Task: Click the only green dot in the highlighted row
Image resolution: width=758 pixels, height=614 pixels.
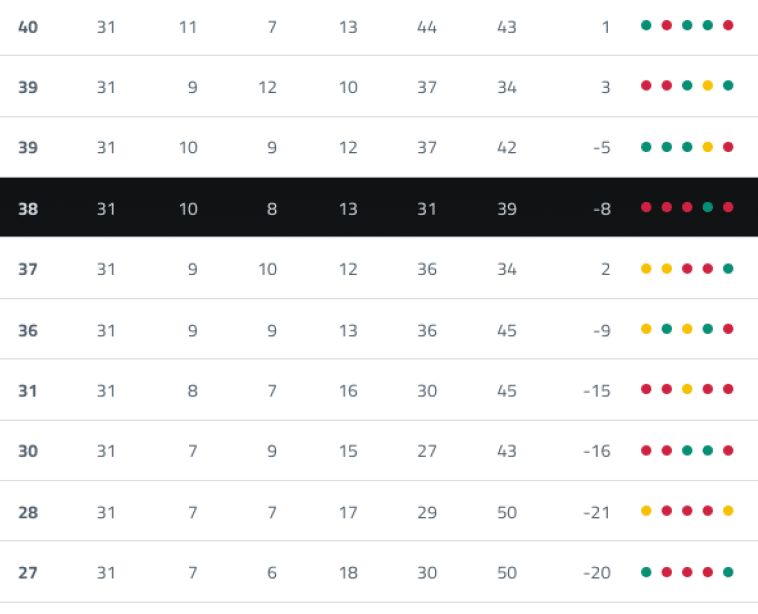Action: (x=708, y=208)
